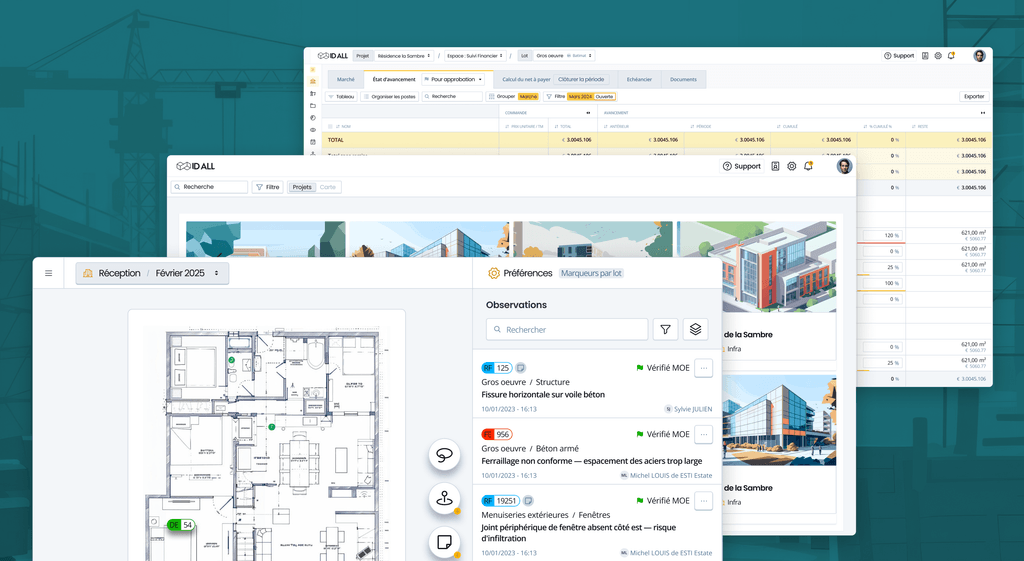This screenshot has height=561, width=1024.
Task: Open the more options for observation 19251
Action: tap(703, 501)
